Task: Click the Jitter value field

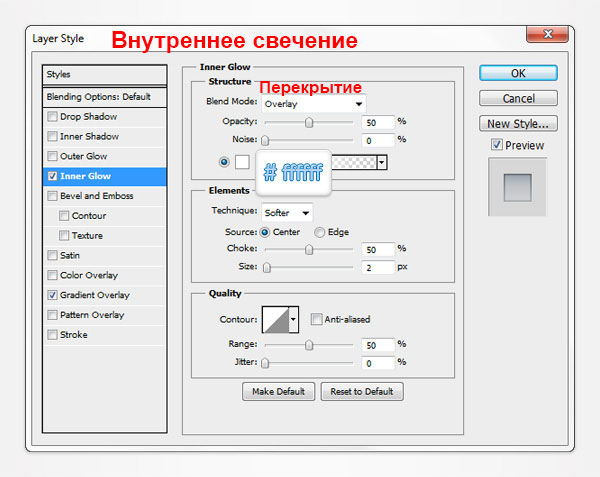Action: 378,363
